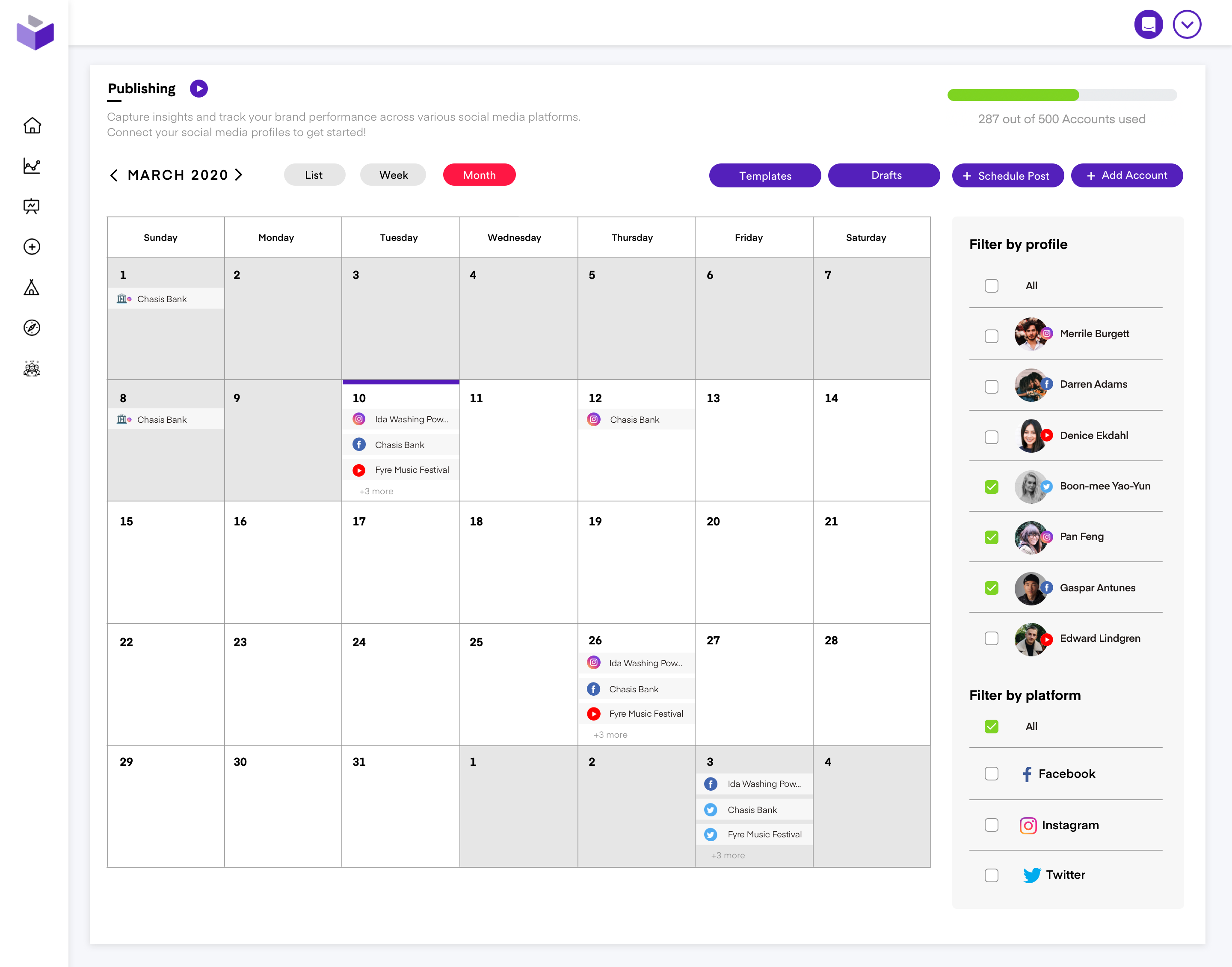The height and width of the screenshot is (967, 1232).
Task: Open the account dropdown at top right
Action: pos(1187,24)
